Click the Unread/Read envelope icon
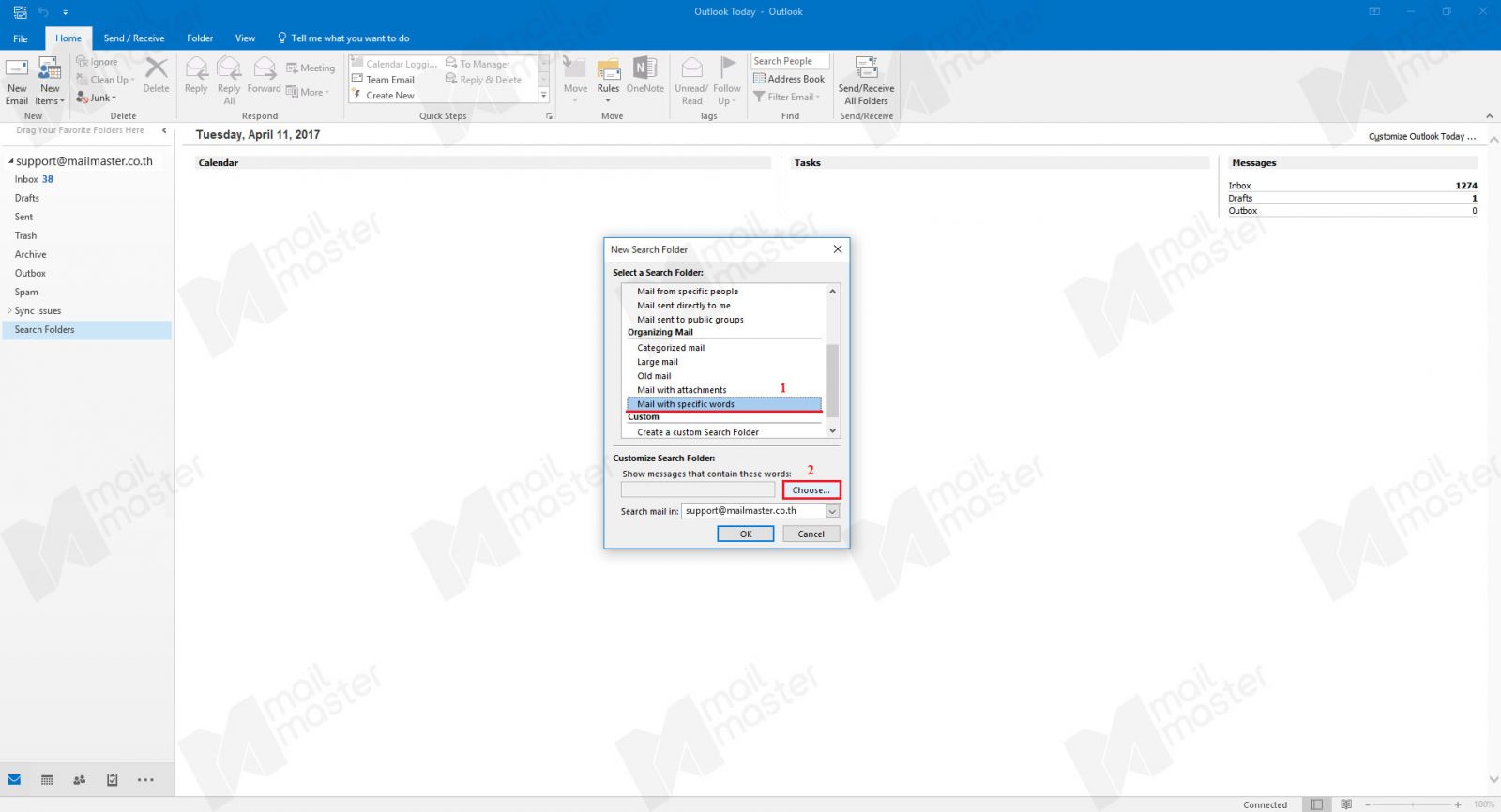 (x=691, y=68)
